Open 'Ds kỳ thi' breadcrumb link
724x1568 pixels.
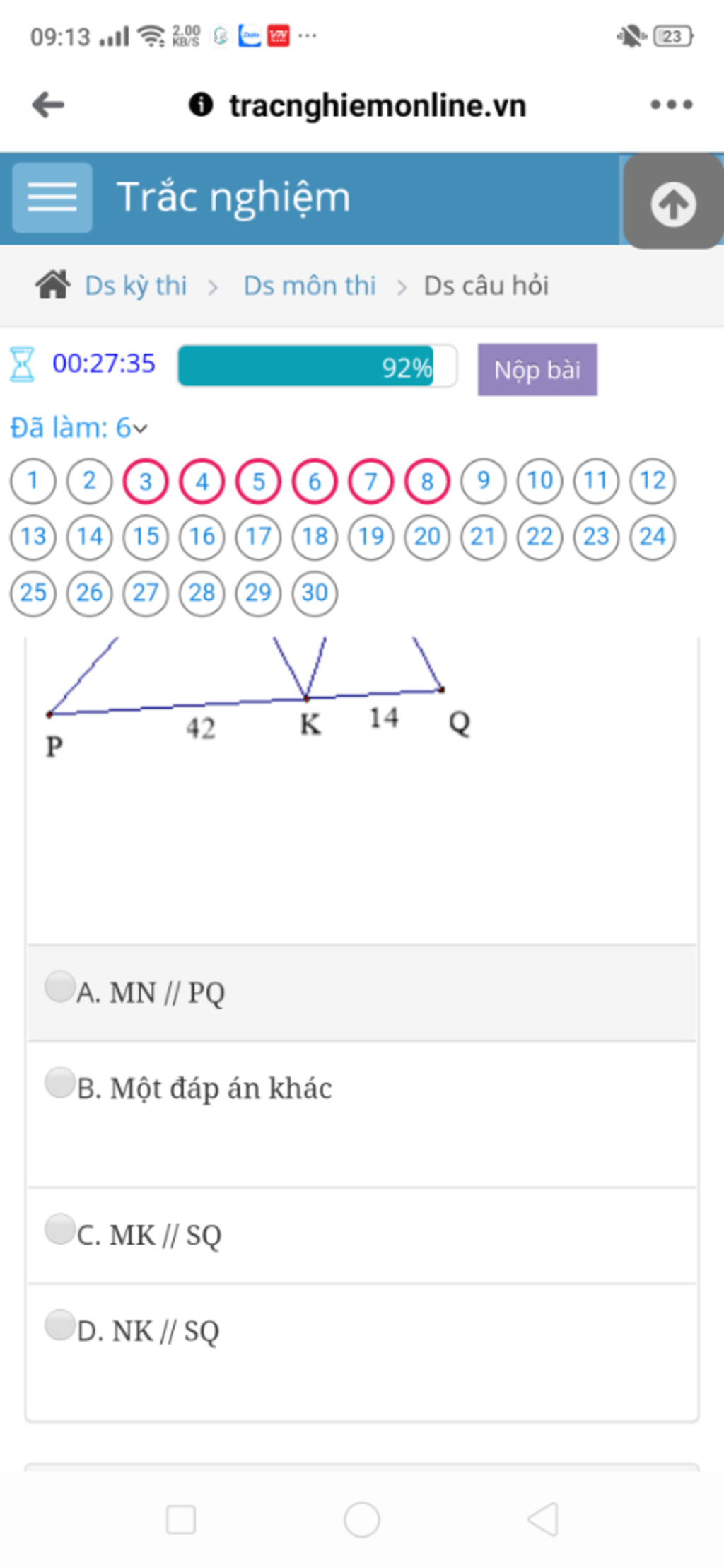(x=136, y=286)
